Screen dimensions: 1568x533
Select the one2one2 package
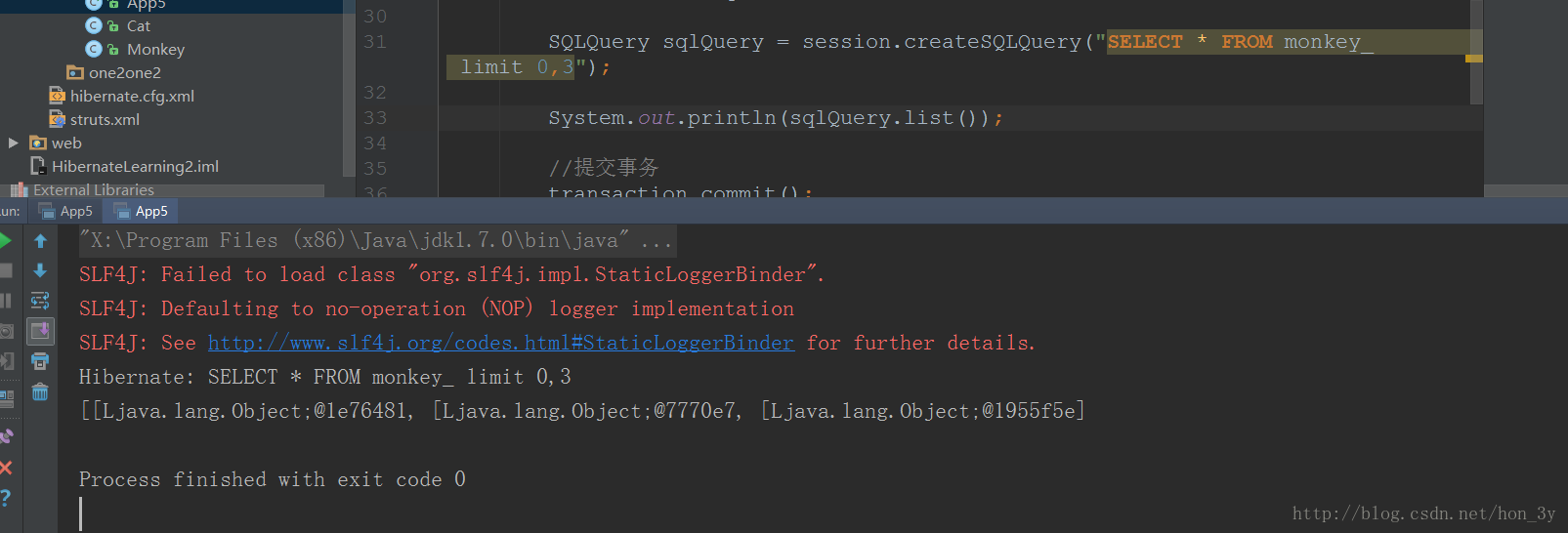click(124, 72)
